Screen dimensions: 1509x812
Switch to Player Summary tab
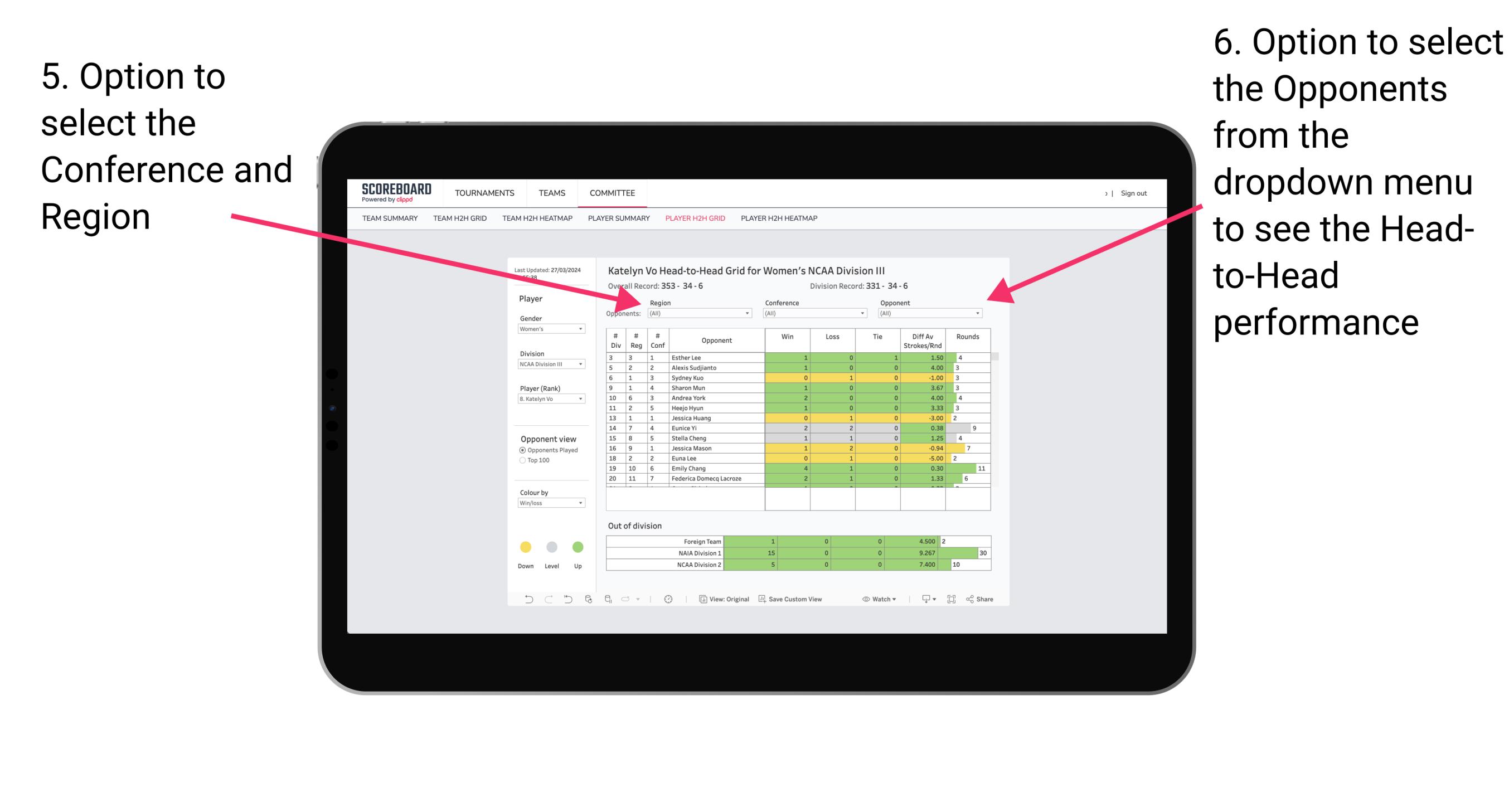click(614, 222)
